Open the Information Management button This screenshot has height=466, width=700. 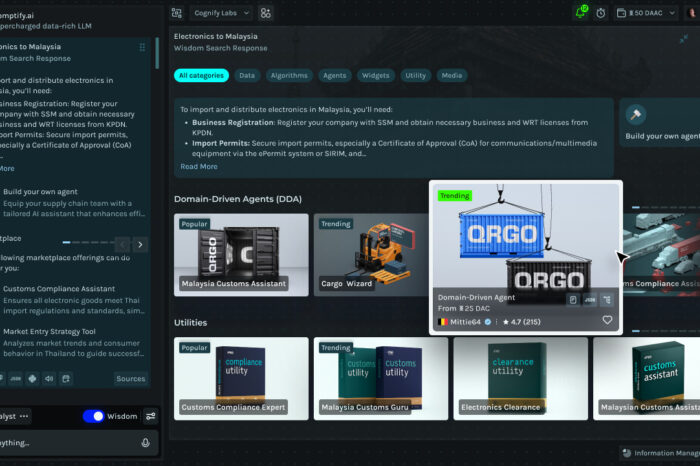(x=659, y=453)
